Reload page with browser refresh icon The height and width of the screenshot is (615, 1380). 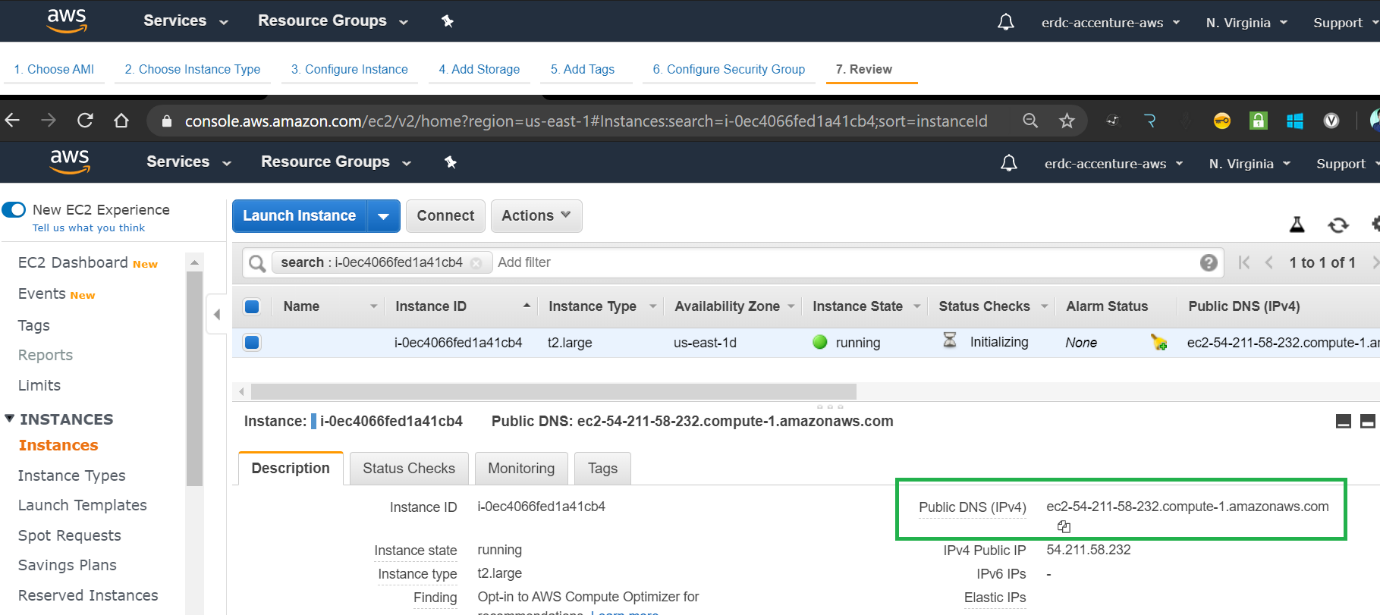85,121
